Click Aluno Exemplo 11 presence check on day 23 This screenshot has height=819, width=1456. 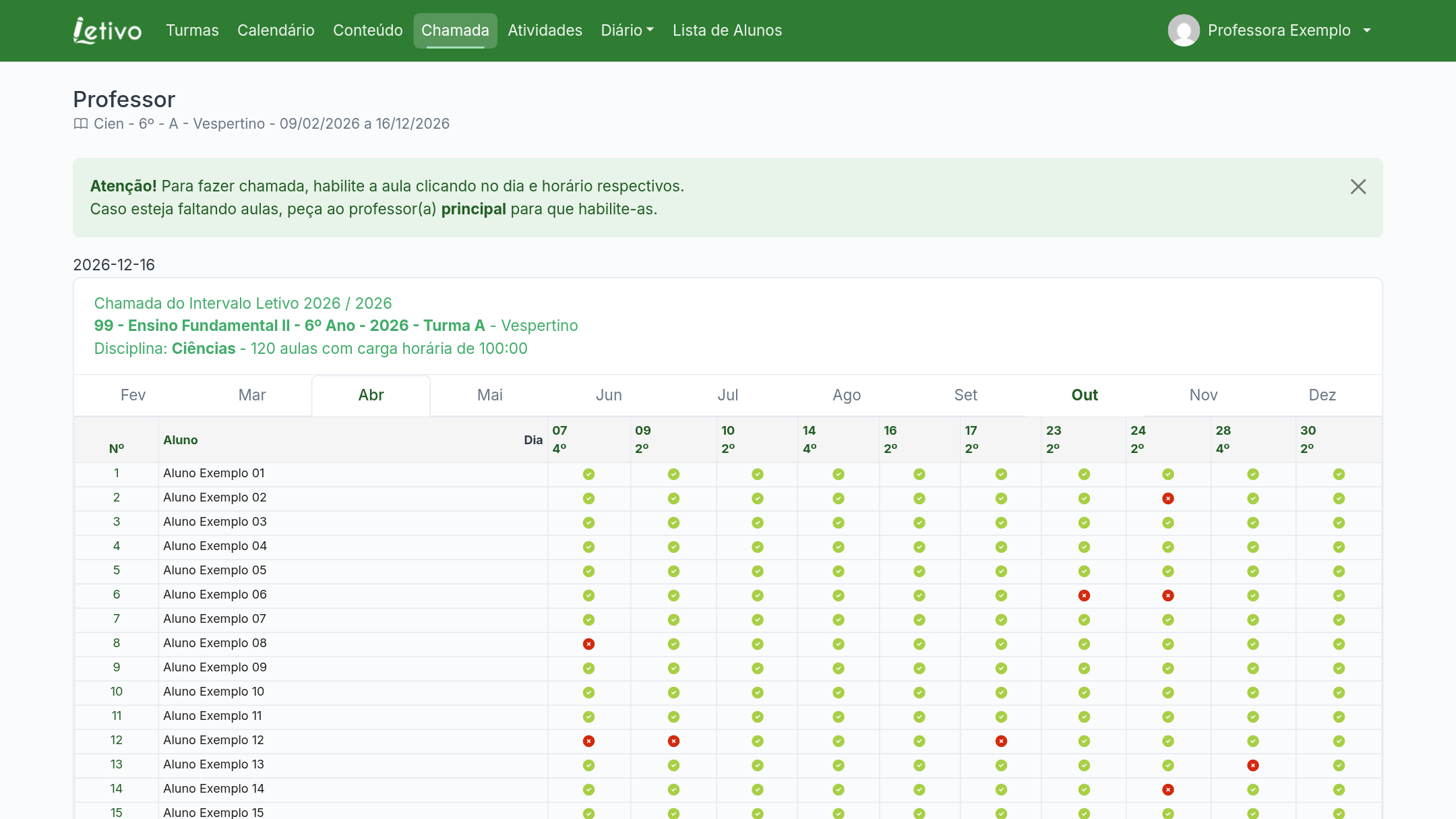click(x=1084, y=717)
